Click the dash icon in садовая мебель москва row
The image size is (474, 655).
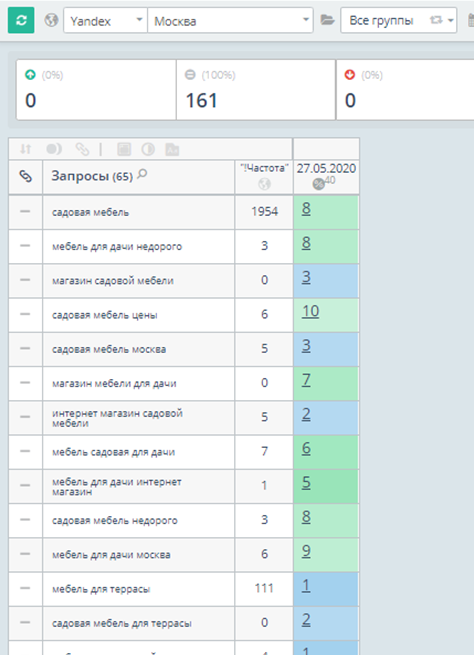[x=25, y=348]
